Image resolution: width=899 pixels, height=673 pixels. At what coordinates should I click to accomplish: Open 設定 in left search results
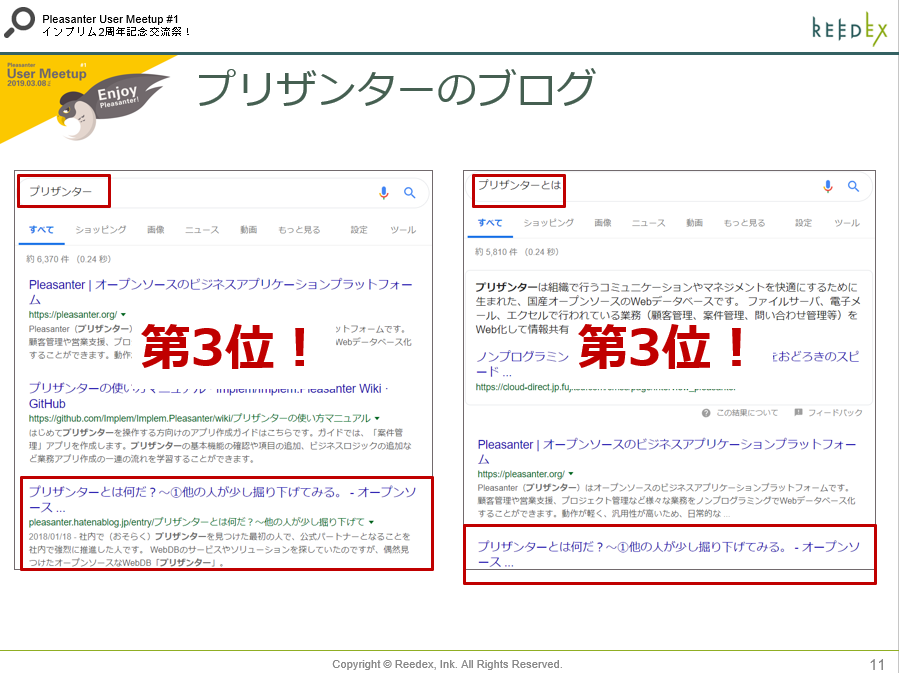[359, 230]
